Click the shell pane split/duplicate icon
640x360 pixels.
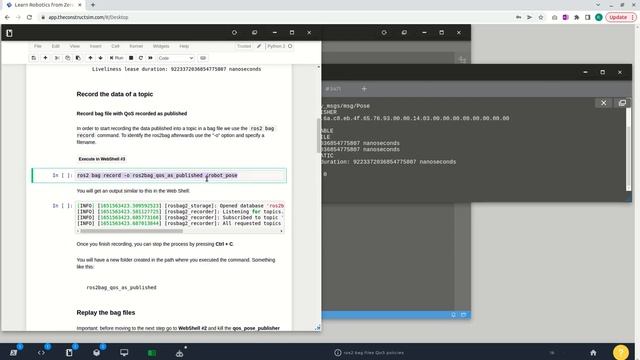pyautogui.click(x=622, y=103)
